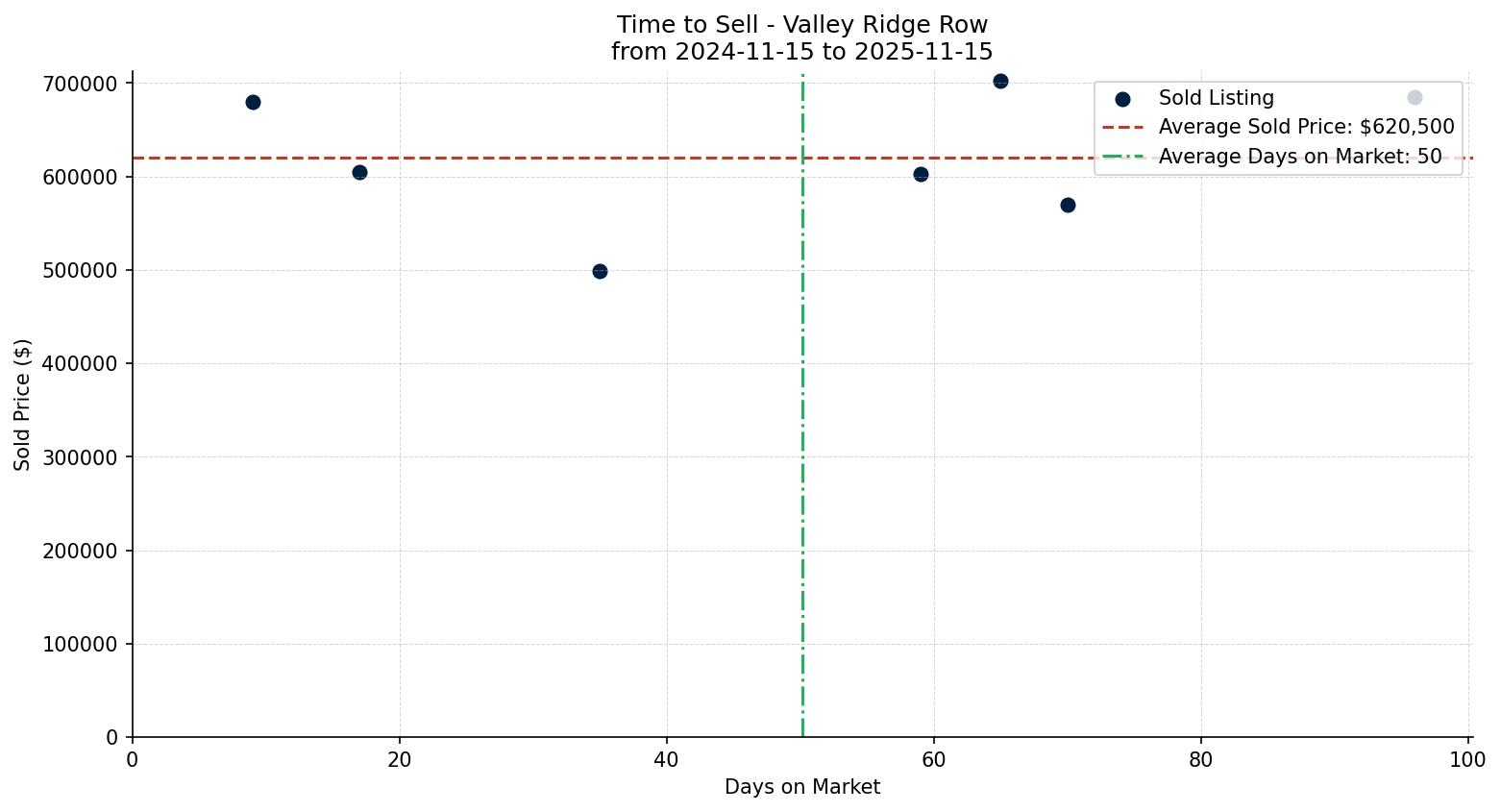Click the faded point behind the legend

click(x=1415, y=97)
